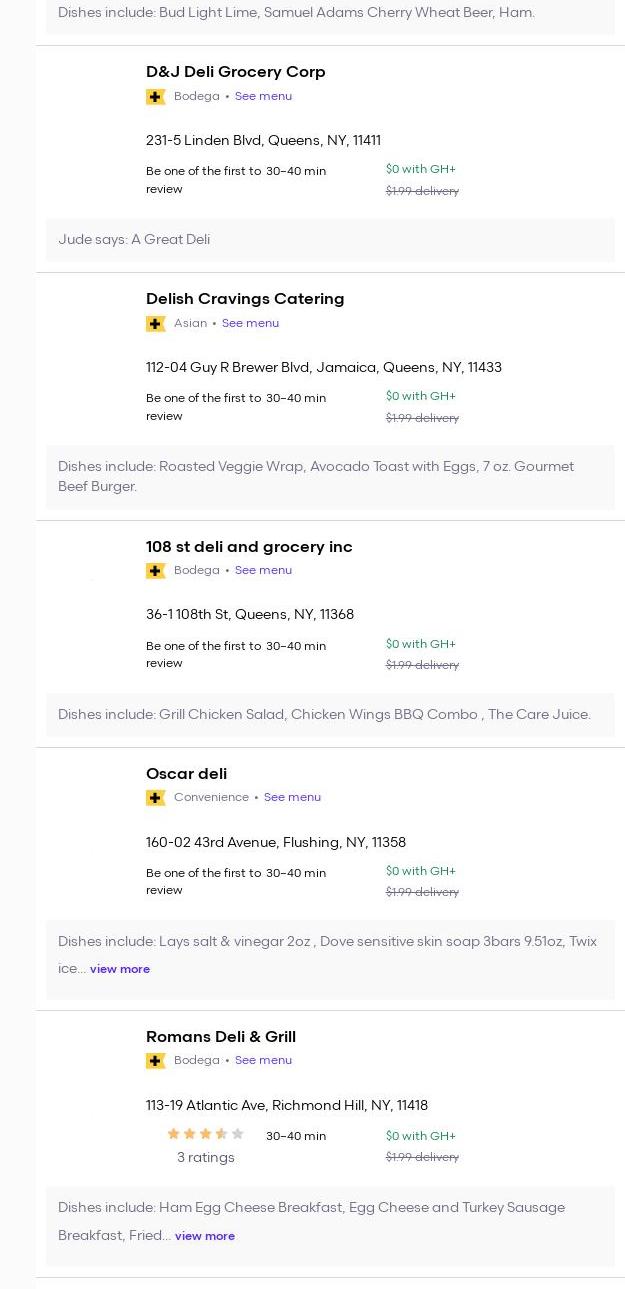This screenshot has height=1289, width=625.
Task: Click the GH+ badge beside Oscar deli
Action: pos(155,798)
